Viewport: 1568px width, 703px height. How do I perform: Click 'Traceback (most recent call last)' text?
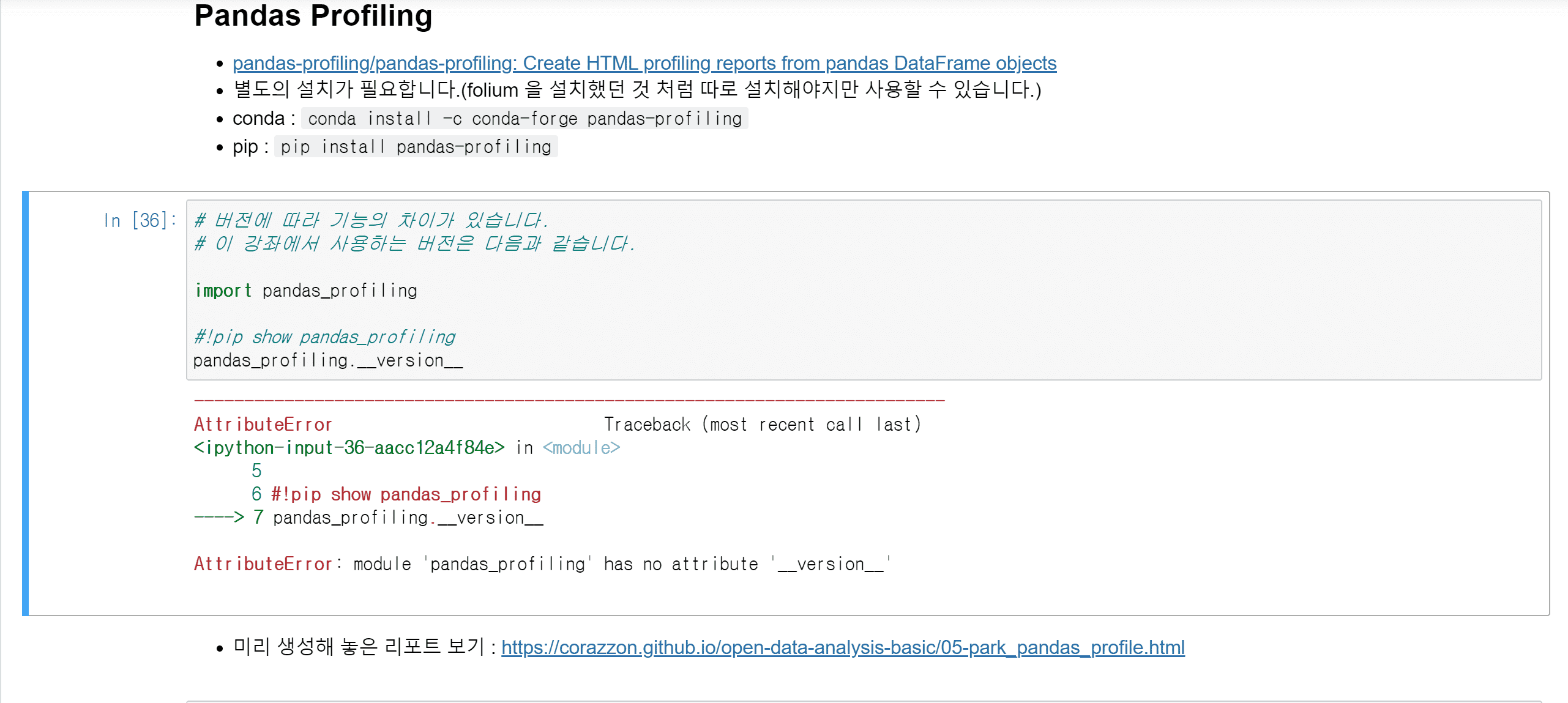click(762, 425)
